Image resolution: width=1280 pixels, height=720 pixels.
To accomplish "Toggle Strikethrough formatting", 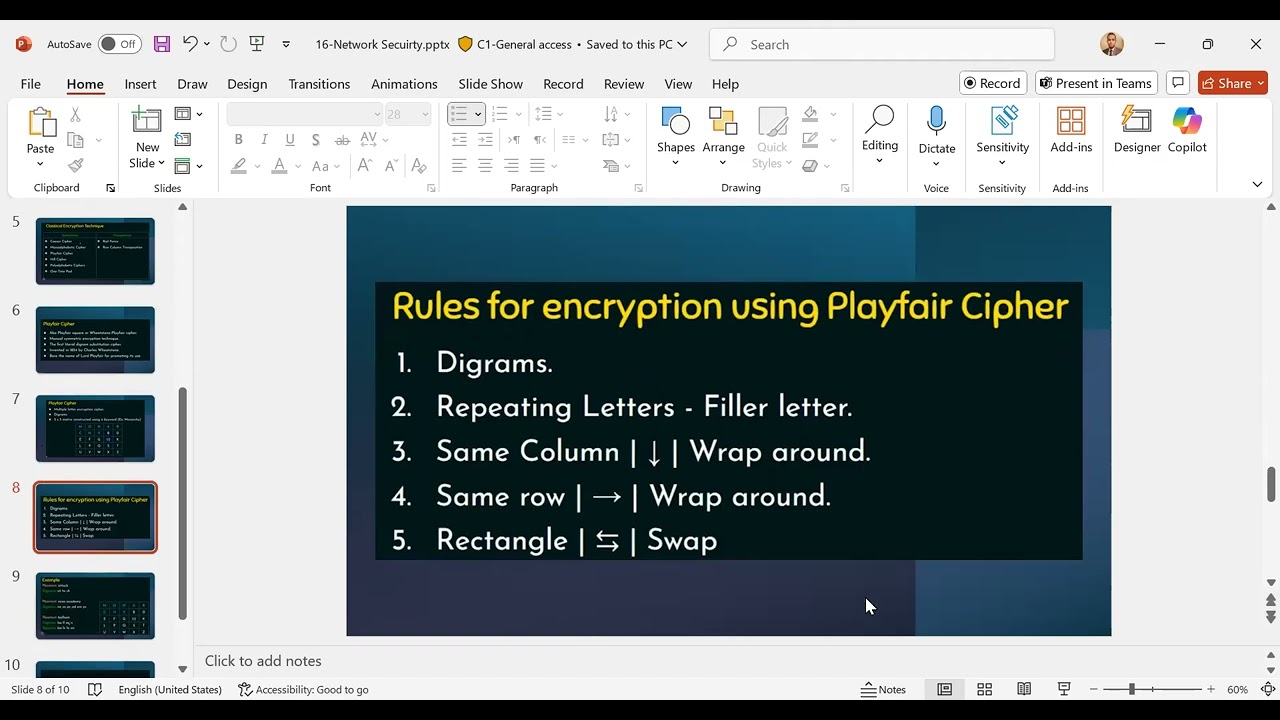I will [342, 140].
